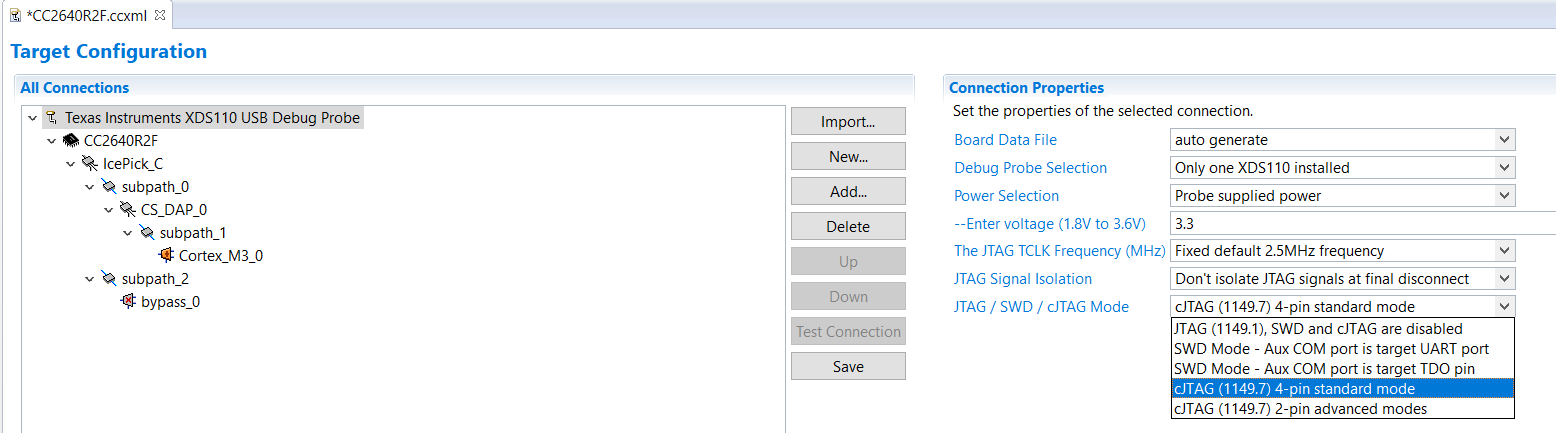The image size is (1556, 433).
Task: Choose cJTAG 4-pin standard mode option
Action: tap(1343, 389)
